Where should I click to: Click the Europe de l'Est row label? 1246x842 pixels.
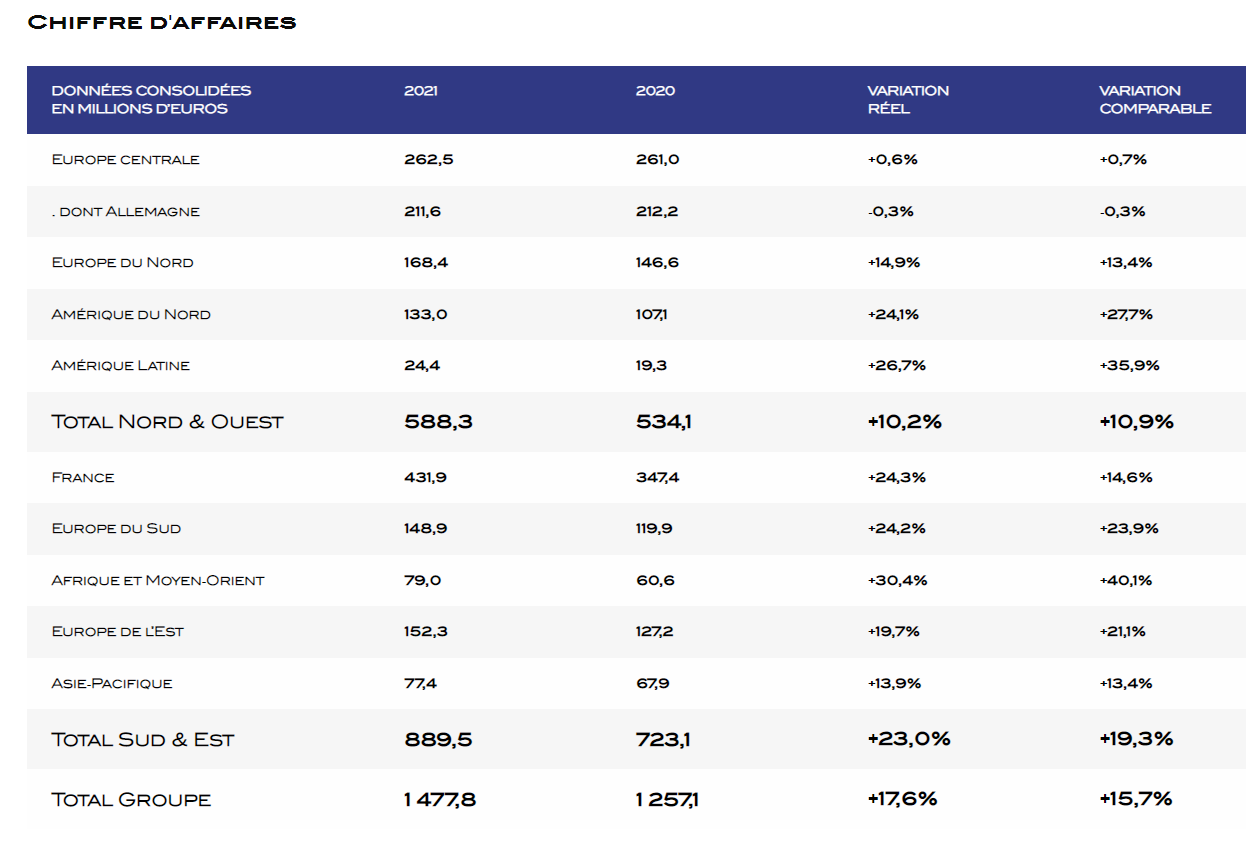click(x=118, y=632)
